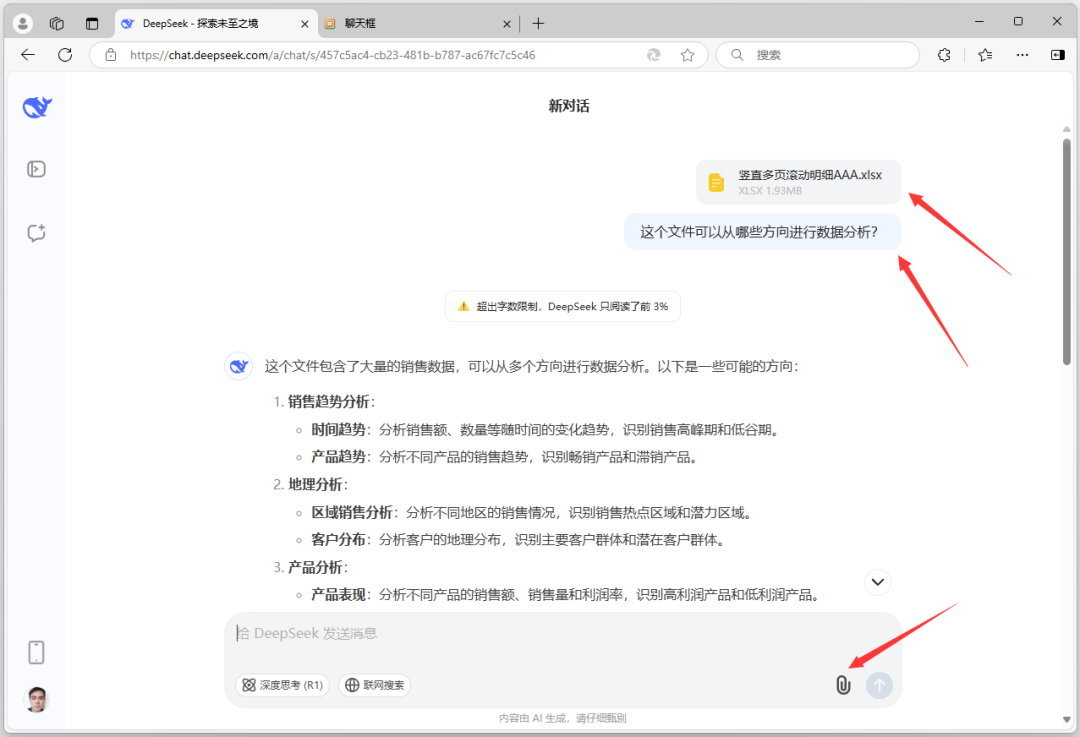The width and height of the screenshot is (1080, 737).
Task: Select the sidebar collapse panel icon
Action: pyautogui.click(x=36, y=169)
